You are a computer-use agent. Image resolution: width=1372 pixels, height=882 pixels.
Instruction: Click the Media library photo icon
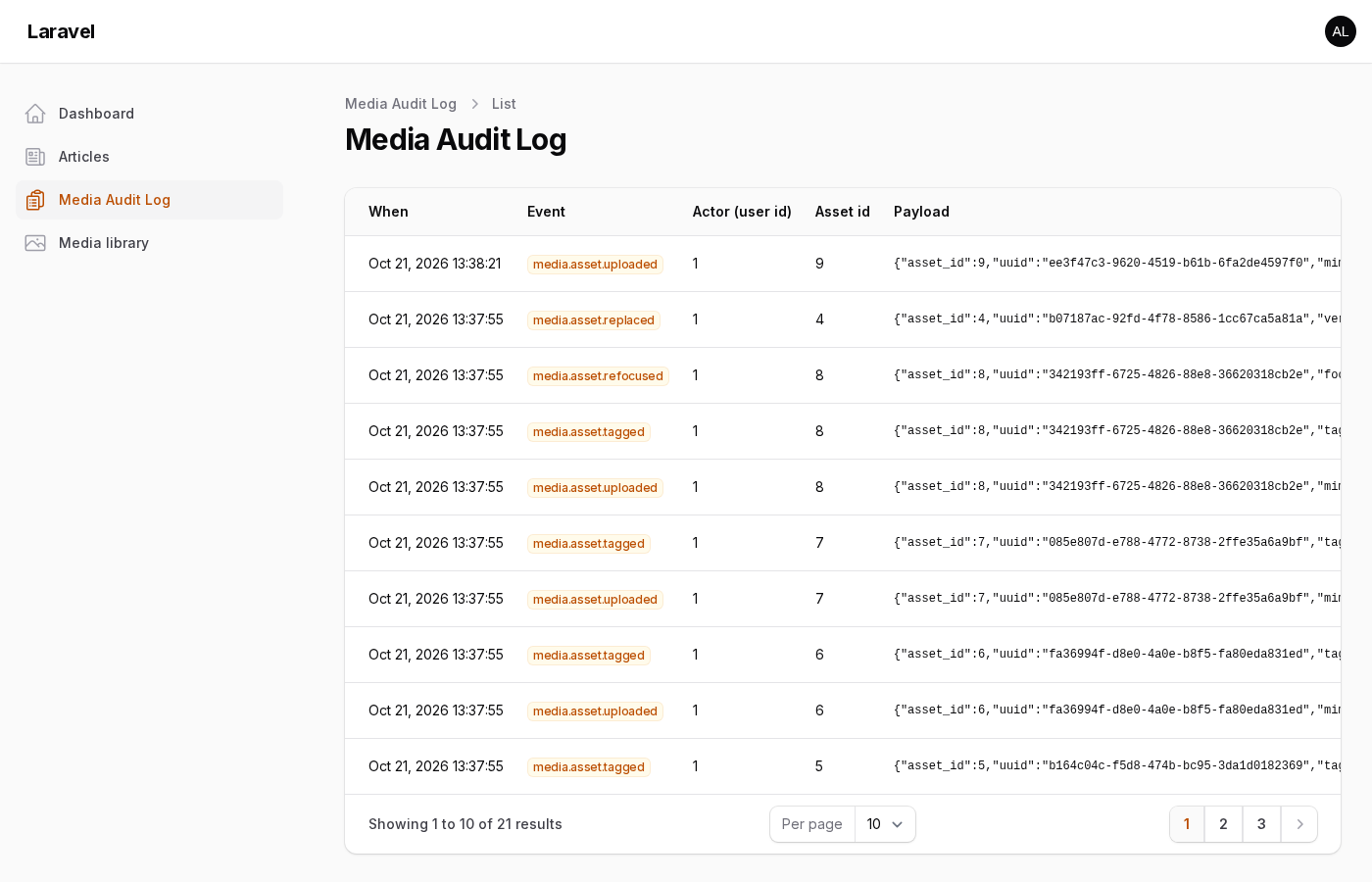coord(35,243)
